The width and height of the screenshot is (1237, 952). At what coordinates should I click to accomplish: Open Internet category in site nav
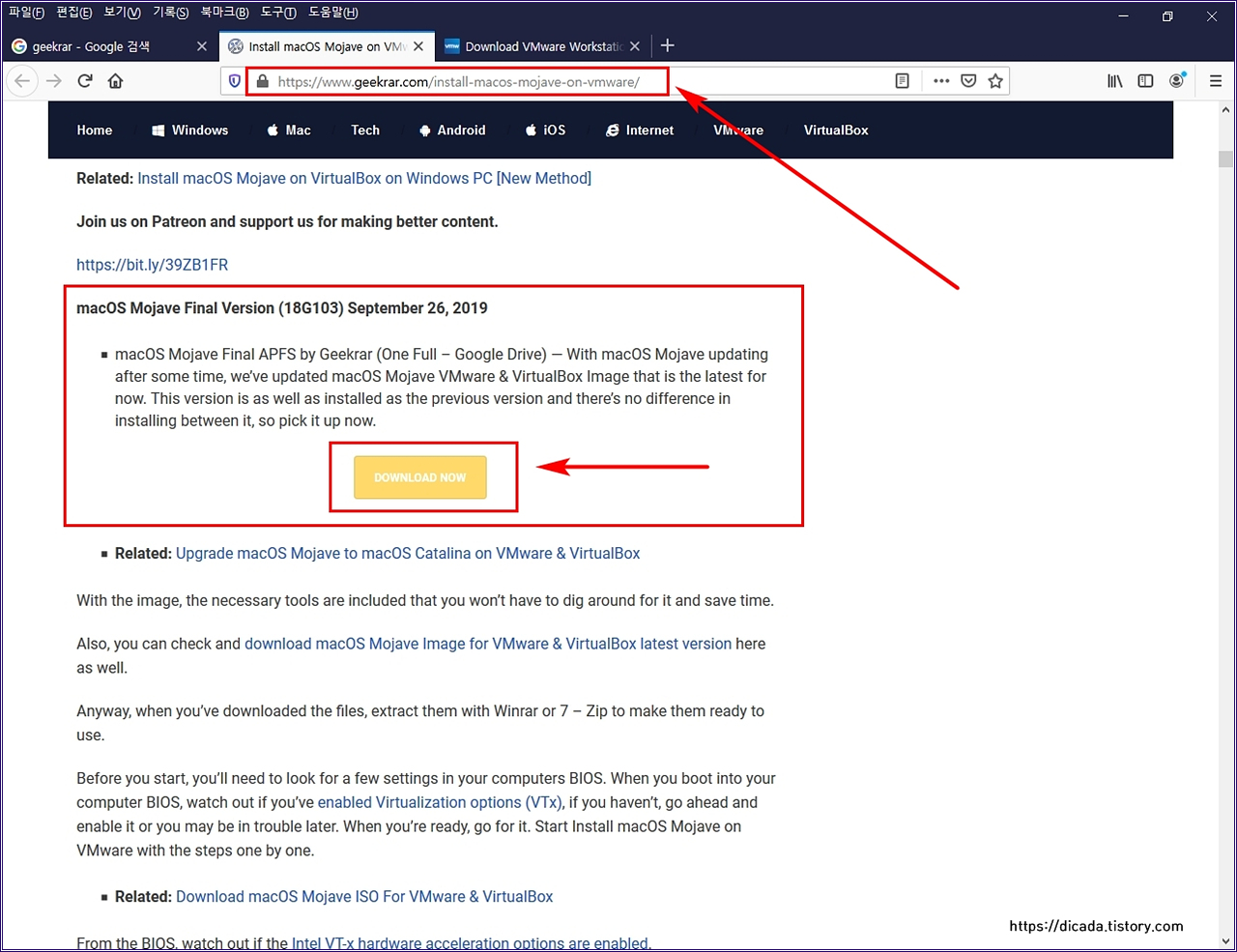click(640, 130)
